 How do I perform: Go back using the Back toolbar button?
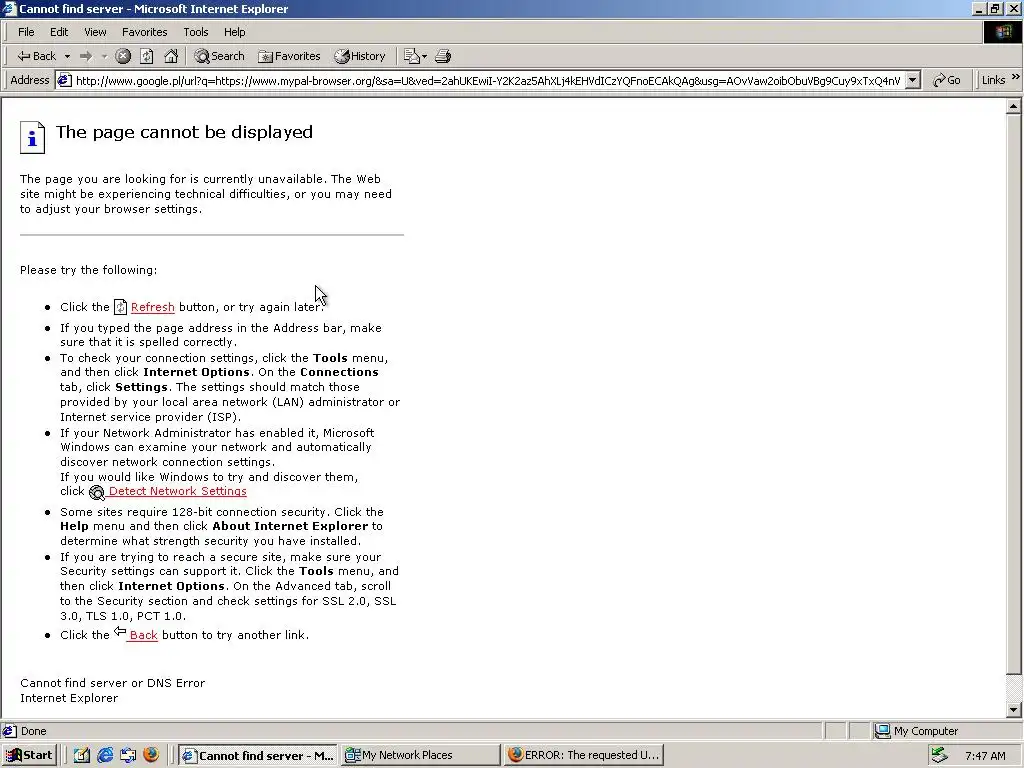[x=37, y=56]
